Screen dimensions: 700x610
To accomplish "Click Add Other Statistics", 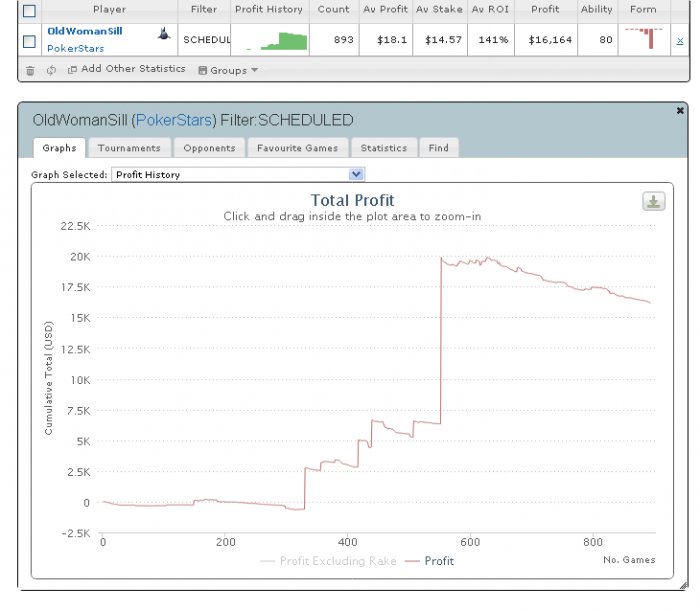I will (x=133, y=69).
